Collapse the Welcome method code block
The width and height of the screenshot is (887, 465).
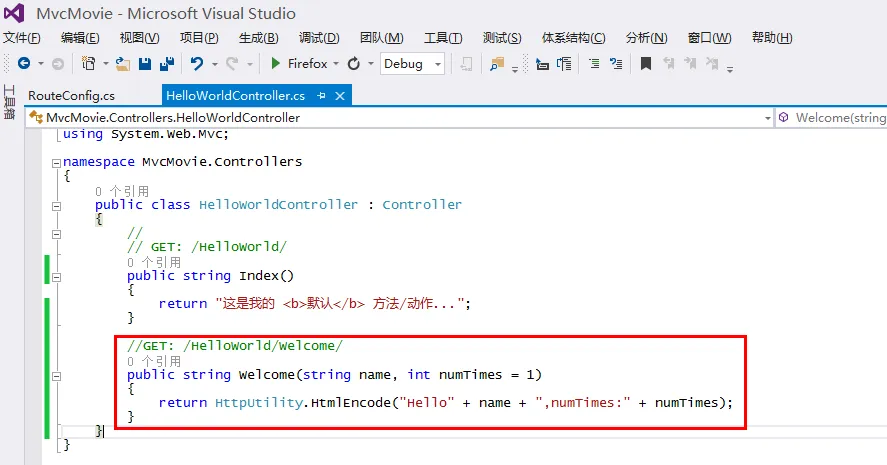(56, 376)
